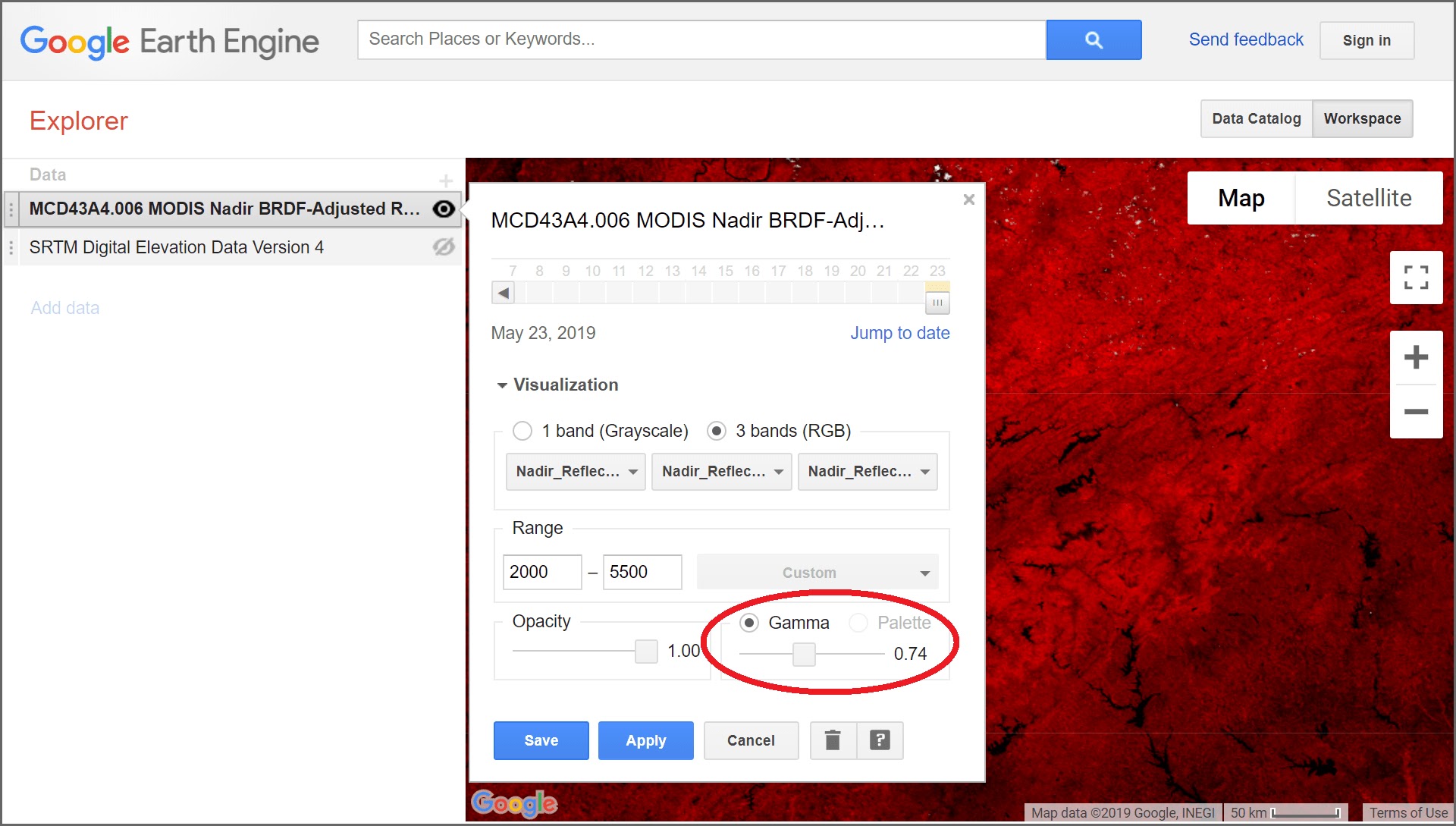Click the Add data link

pyautogui.click(x=65, y=308)
